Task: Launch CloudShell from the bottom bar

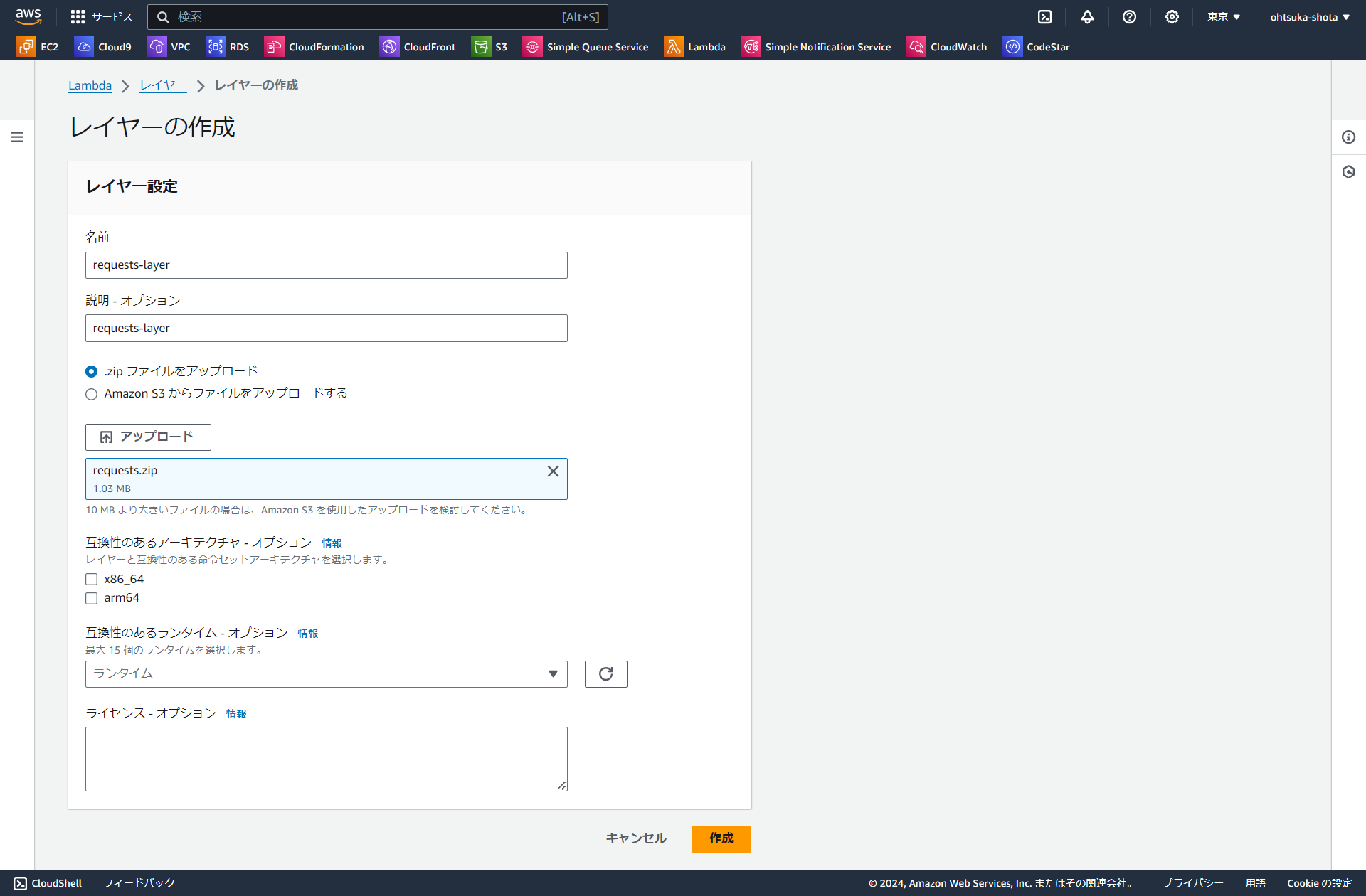Action: pos(47,882)
